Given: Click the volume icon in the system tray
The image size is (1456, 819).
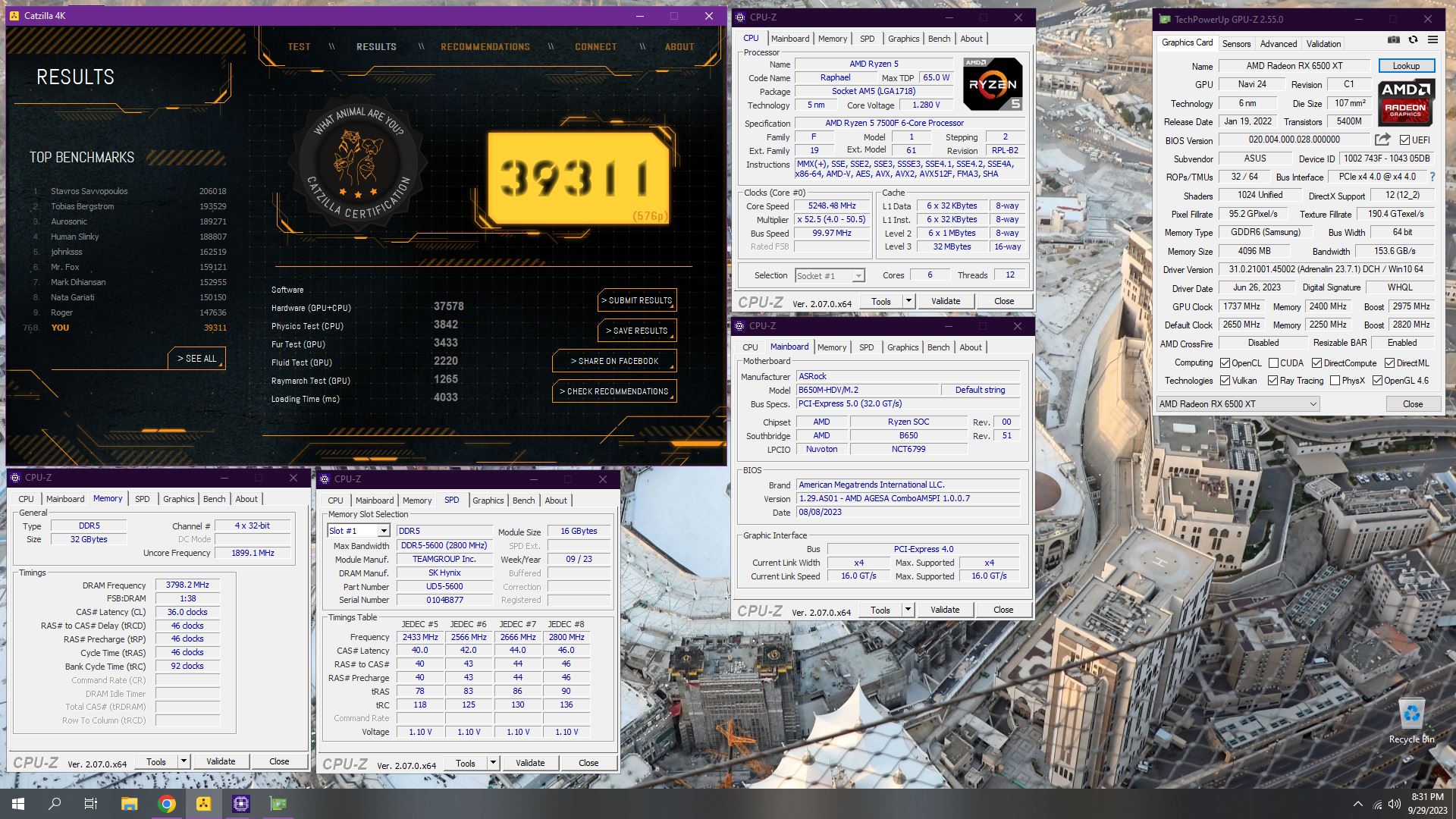Looking at the screenshot, I should (1394, 804).
